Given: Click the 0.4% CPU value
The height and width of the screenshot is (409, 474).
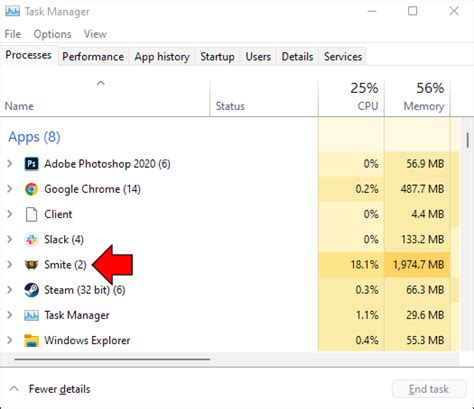Looking at the screenshot, I should (367, 340).
